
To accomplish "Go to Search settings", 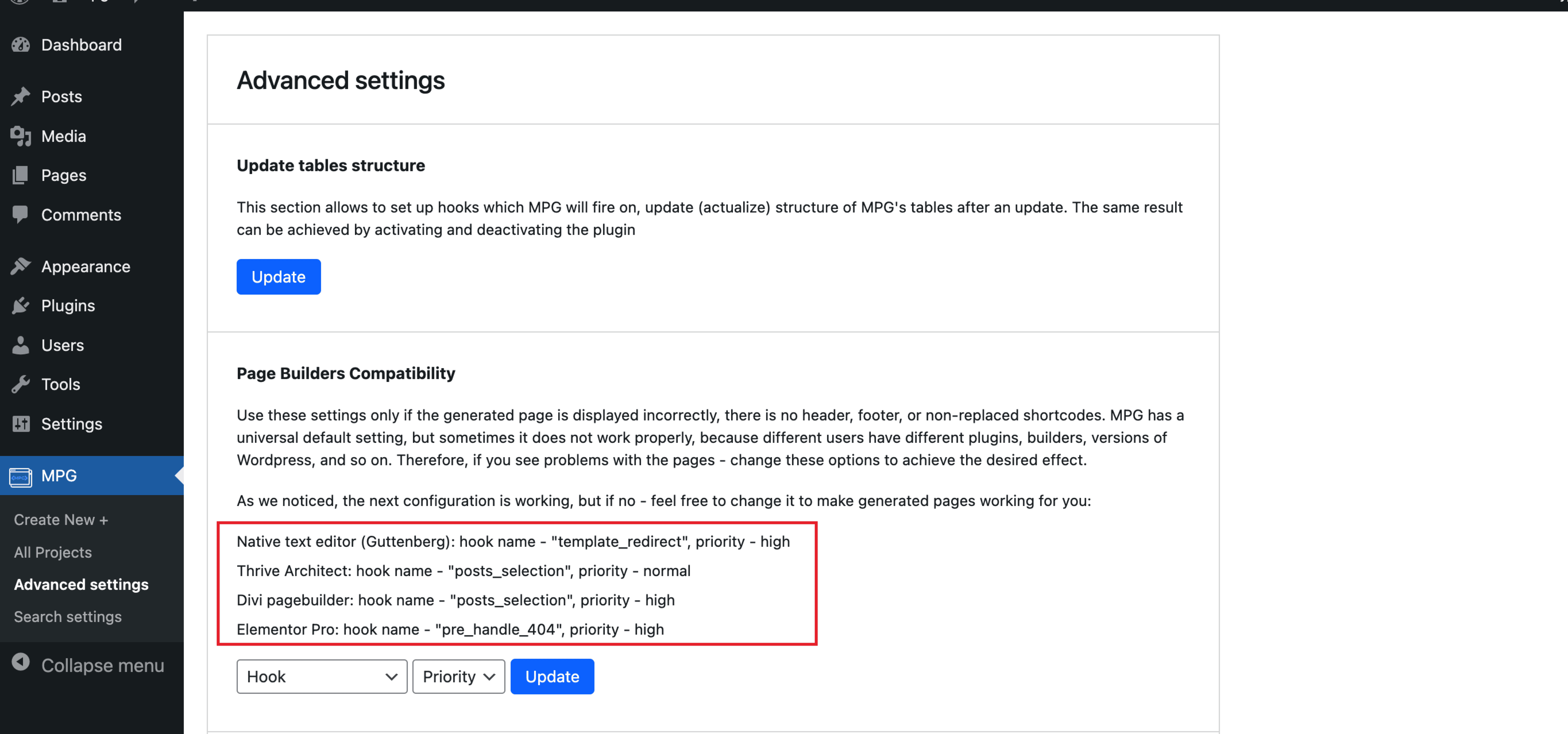I will [x=67, y=617].
